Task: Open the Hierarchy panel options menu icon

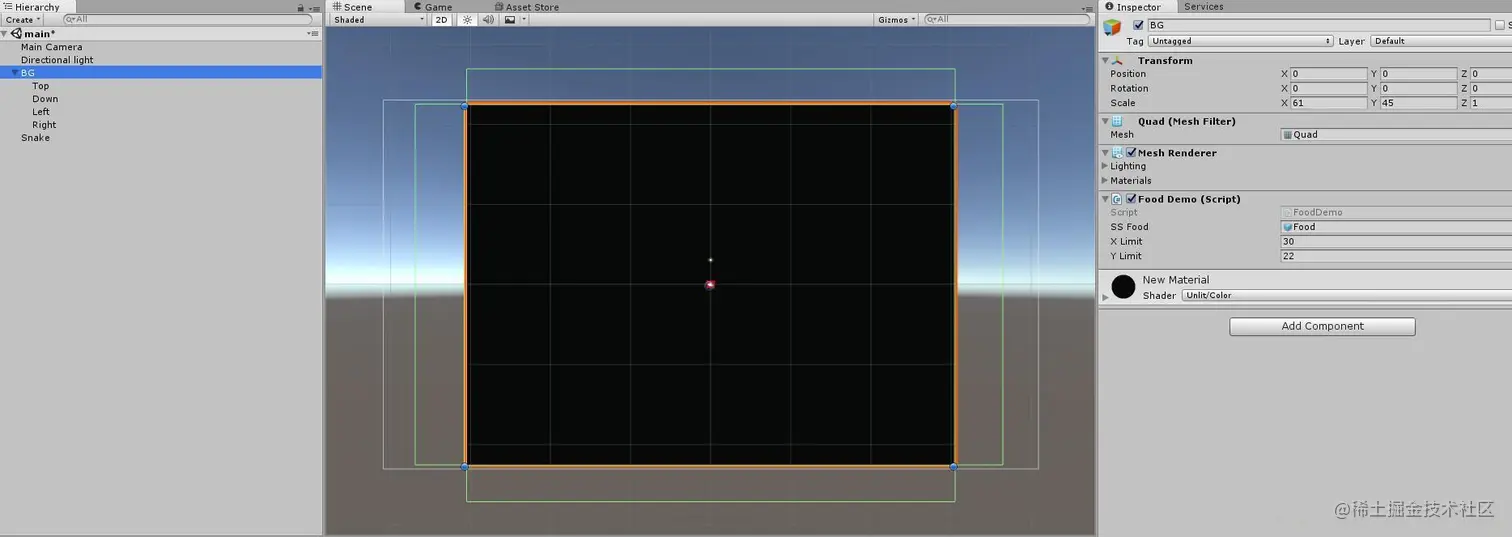Action: pos(313,7)
